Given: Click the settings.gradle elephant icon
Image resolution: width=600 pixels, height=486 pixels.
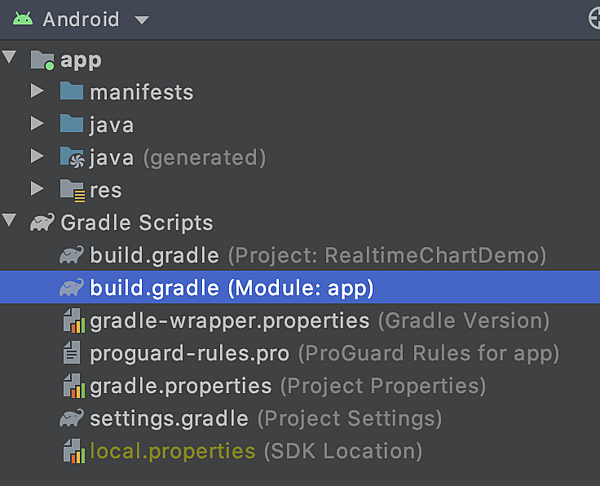Looking at the screenshot, I should [72, 418].
